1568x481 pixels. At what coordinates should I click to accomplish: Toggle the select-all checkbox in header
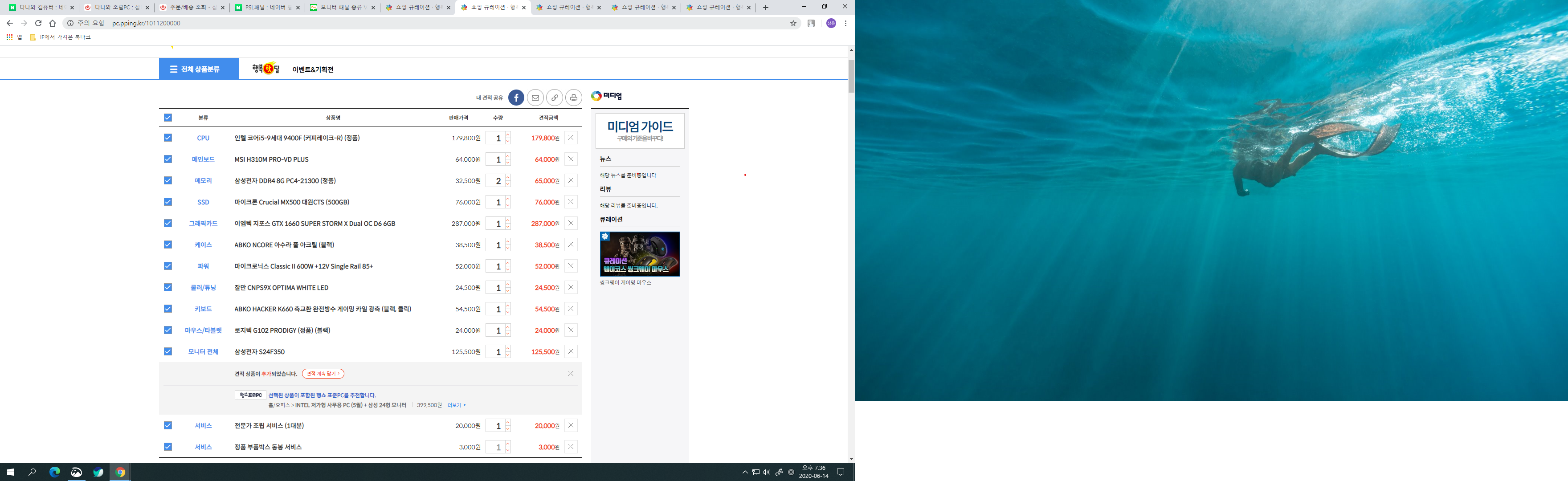(168, 118)
